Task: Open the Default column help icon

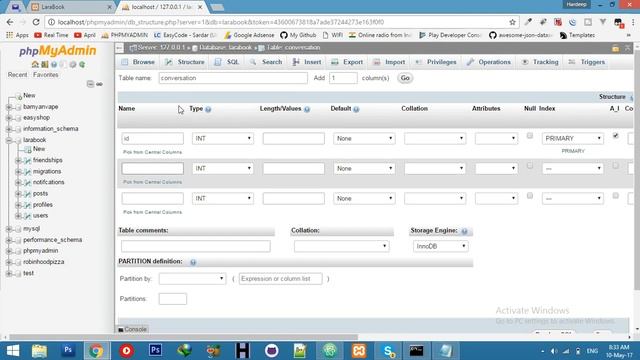Action: [x=356, y=109]
